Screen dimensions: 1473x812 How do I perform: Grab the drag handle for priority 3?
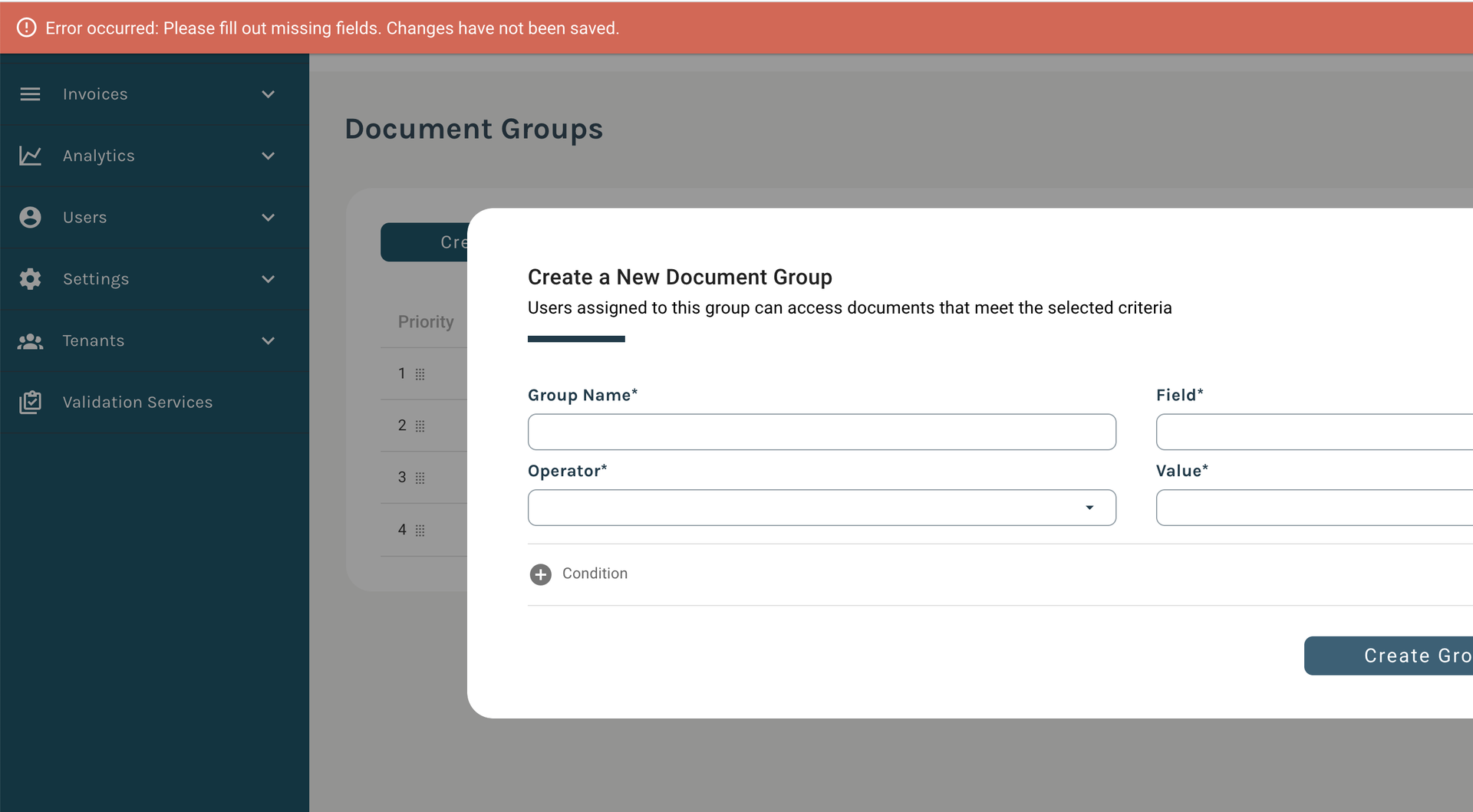coord(420,478)
